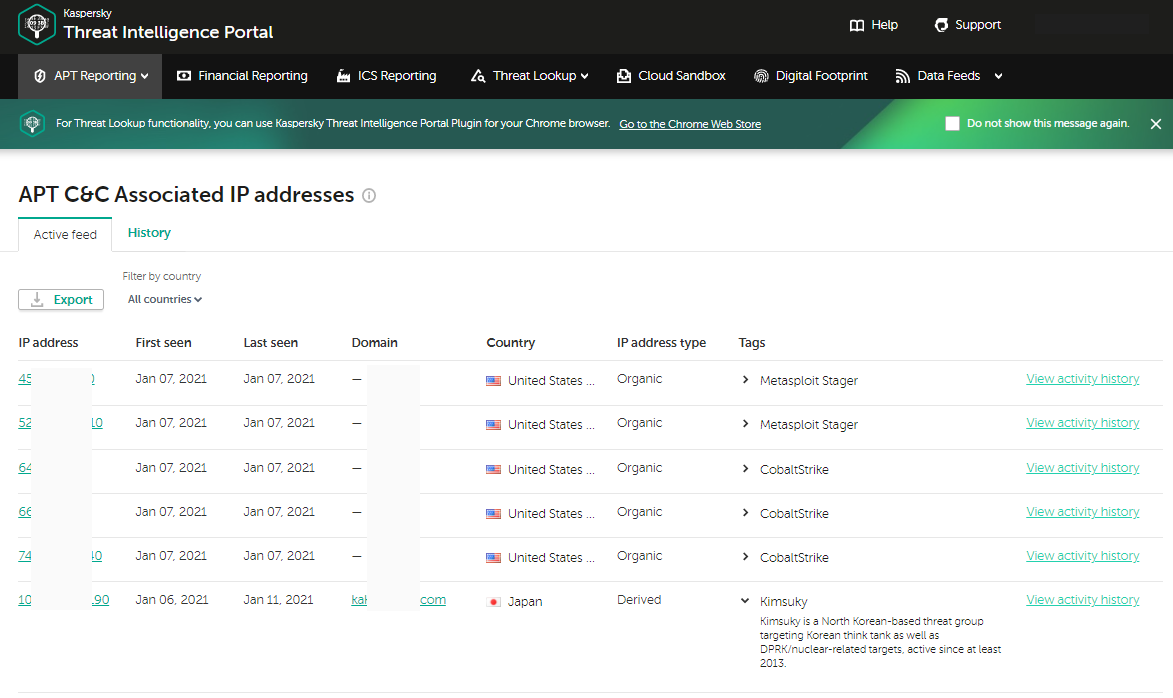This screenshot has width=1173, height=698.
Task: Open Digital Footprint section
Action: [811, 76]
